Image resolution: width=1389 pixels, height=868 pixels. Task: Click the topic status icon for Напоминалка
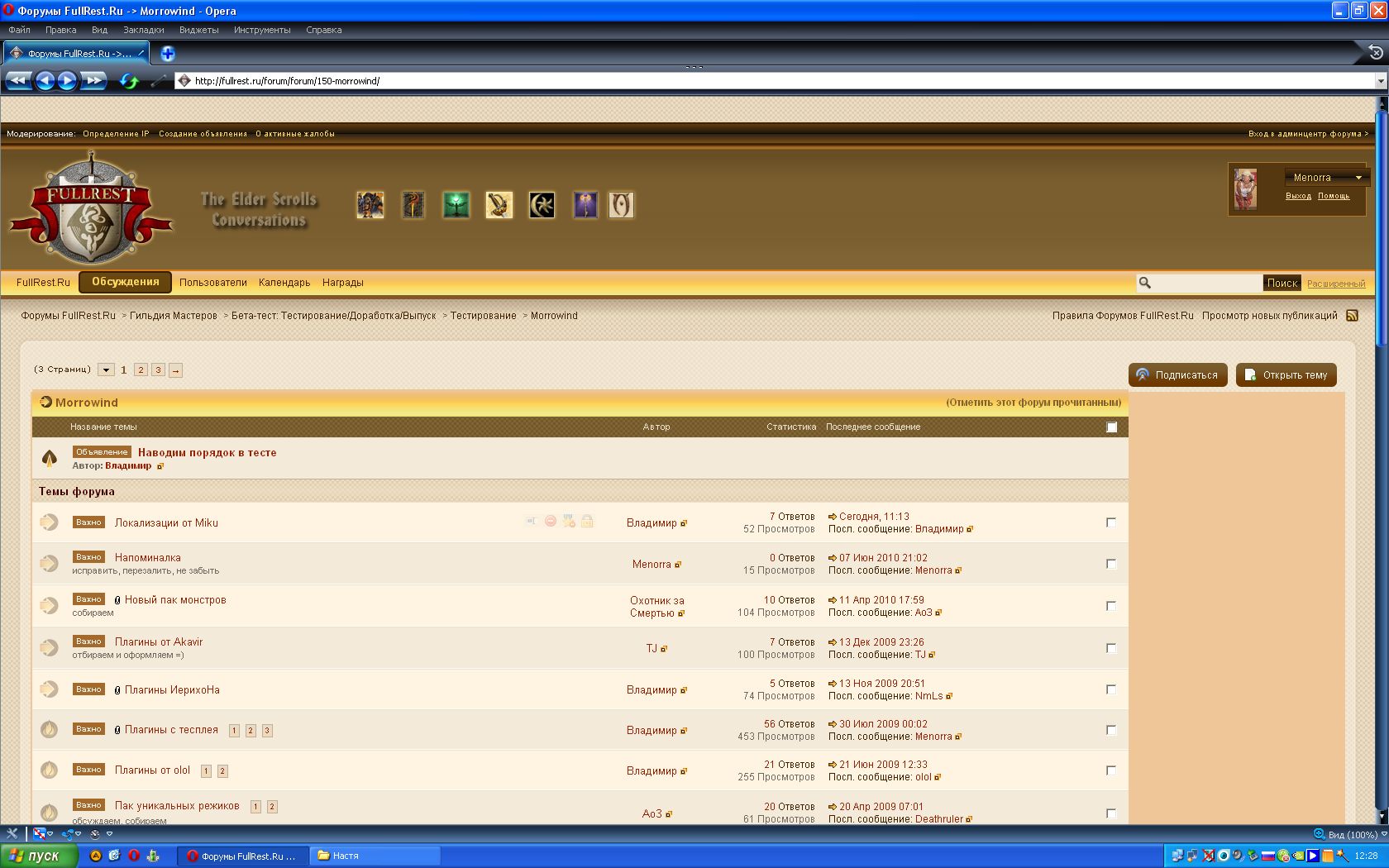(50, 563)
